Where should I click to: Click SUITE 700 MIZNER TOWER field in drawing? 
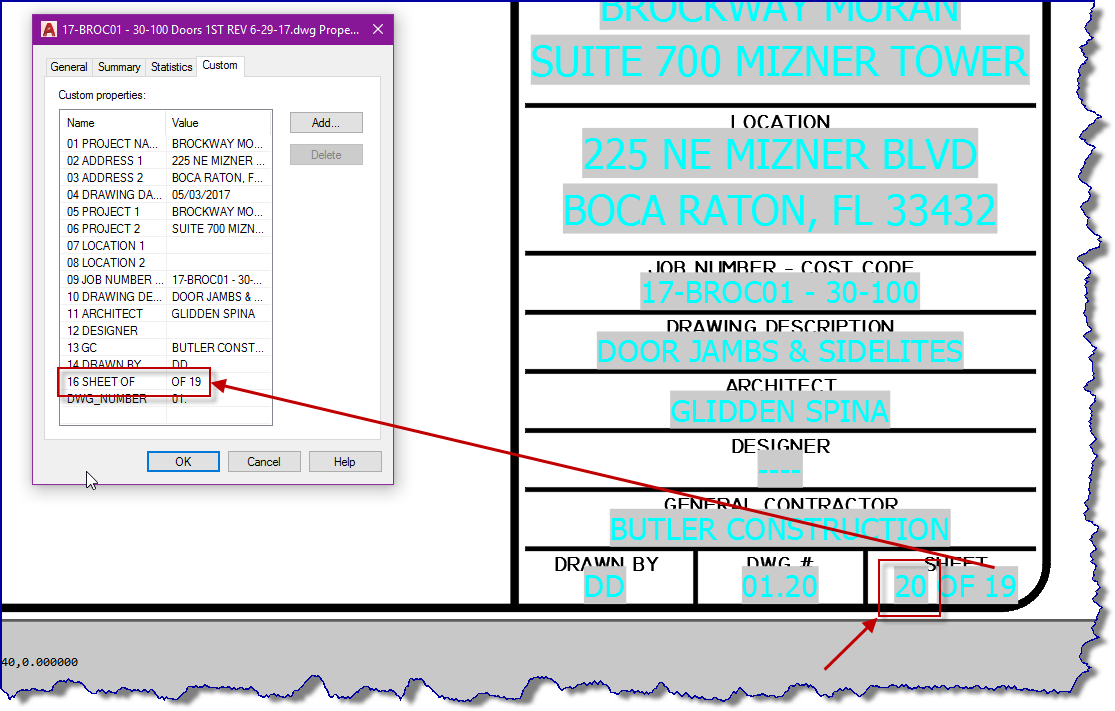point(779,61)
